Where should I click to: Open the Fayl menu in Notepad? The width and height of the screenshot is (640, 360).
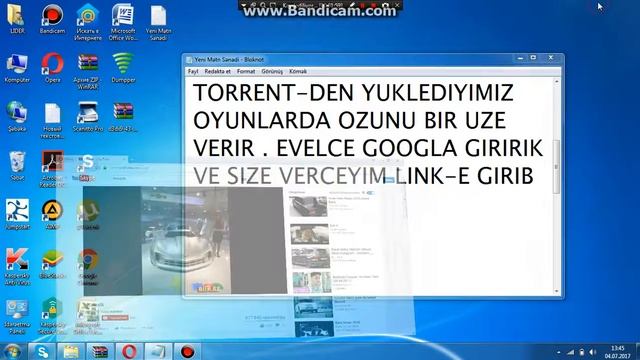tap(193, 71)
